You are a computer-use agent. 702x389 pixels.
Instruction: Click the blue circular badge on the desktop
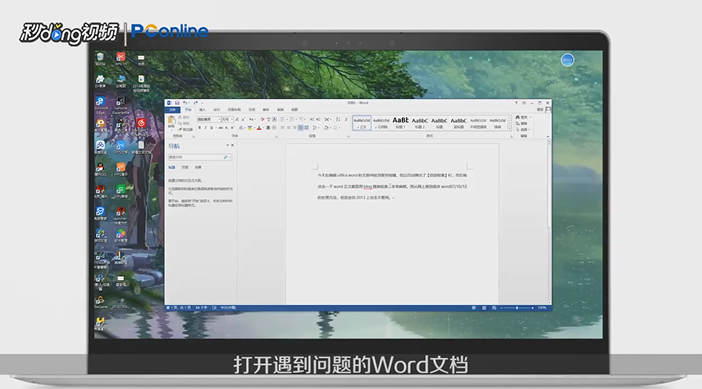[x=567, y=60]
